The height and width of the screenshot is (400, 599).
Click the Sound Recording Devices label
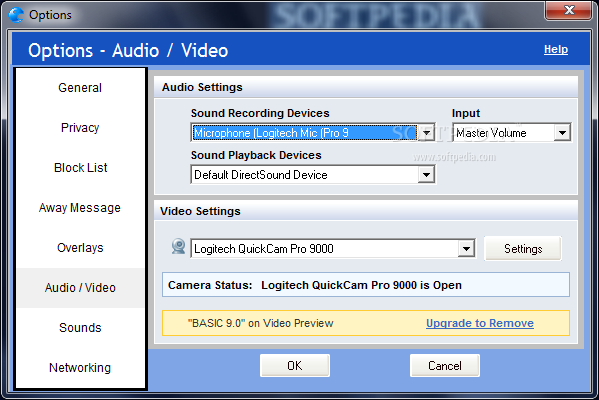click(x=260, y=113)
